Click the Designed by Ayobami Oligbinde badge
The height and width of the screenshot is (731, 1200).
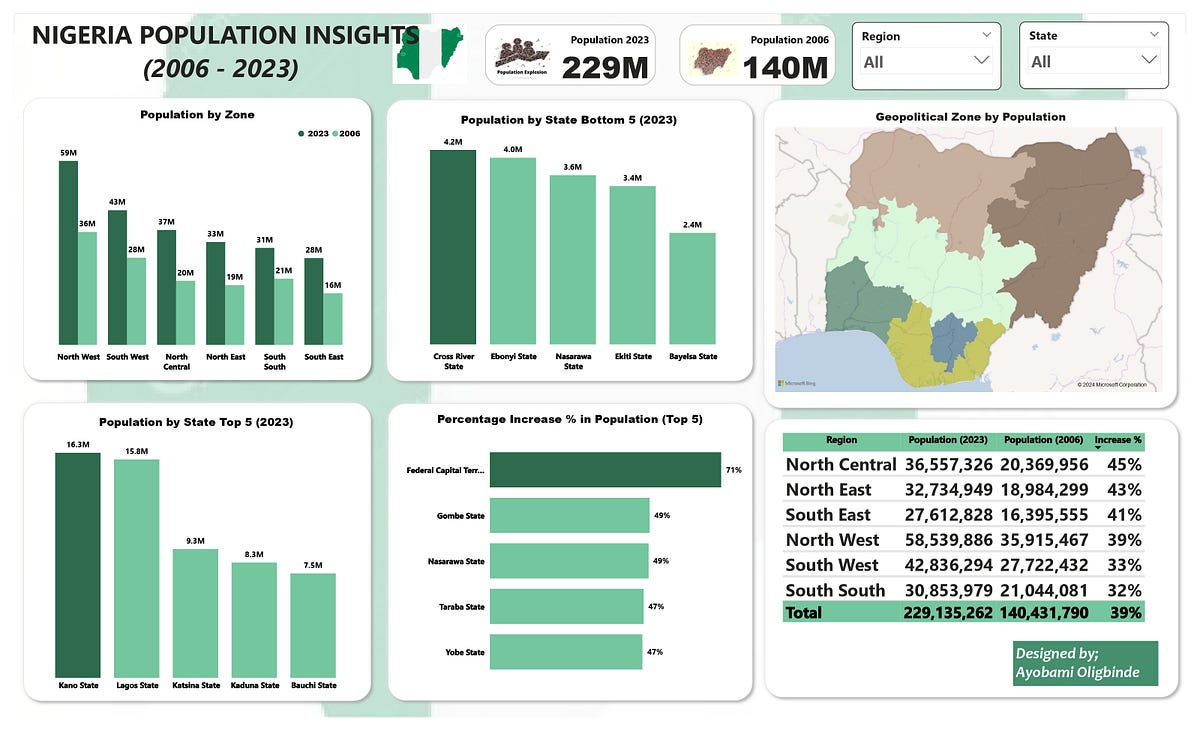(x=1084, y=663)
